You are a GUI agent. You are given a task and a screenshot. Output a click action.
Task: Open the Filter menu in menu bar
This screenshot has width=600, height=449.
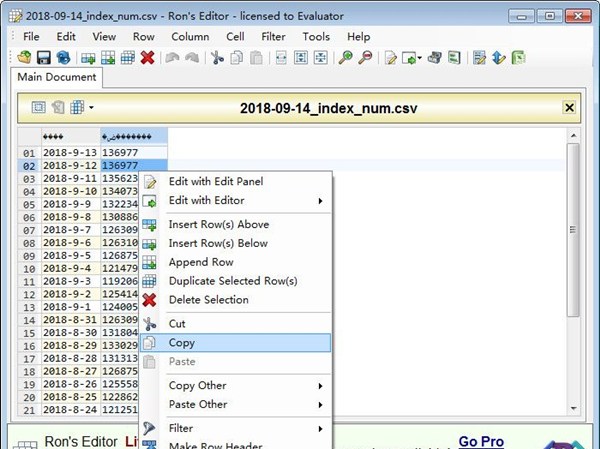273,37
